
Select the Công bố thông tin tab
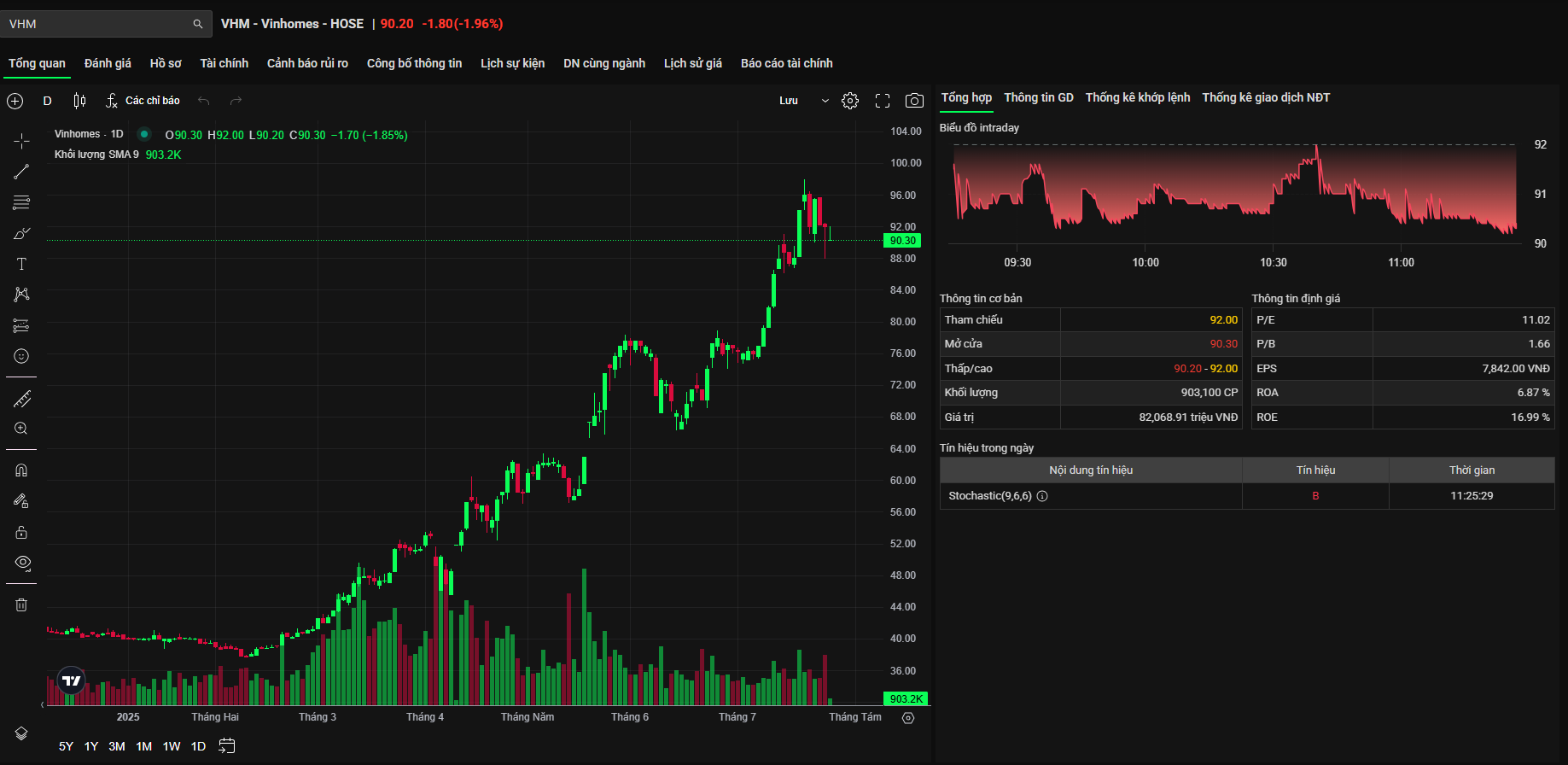point(414,63)
